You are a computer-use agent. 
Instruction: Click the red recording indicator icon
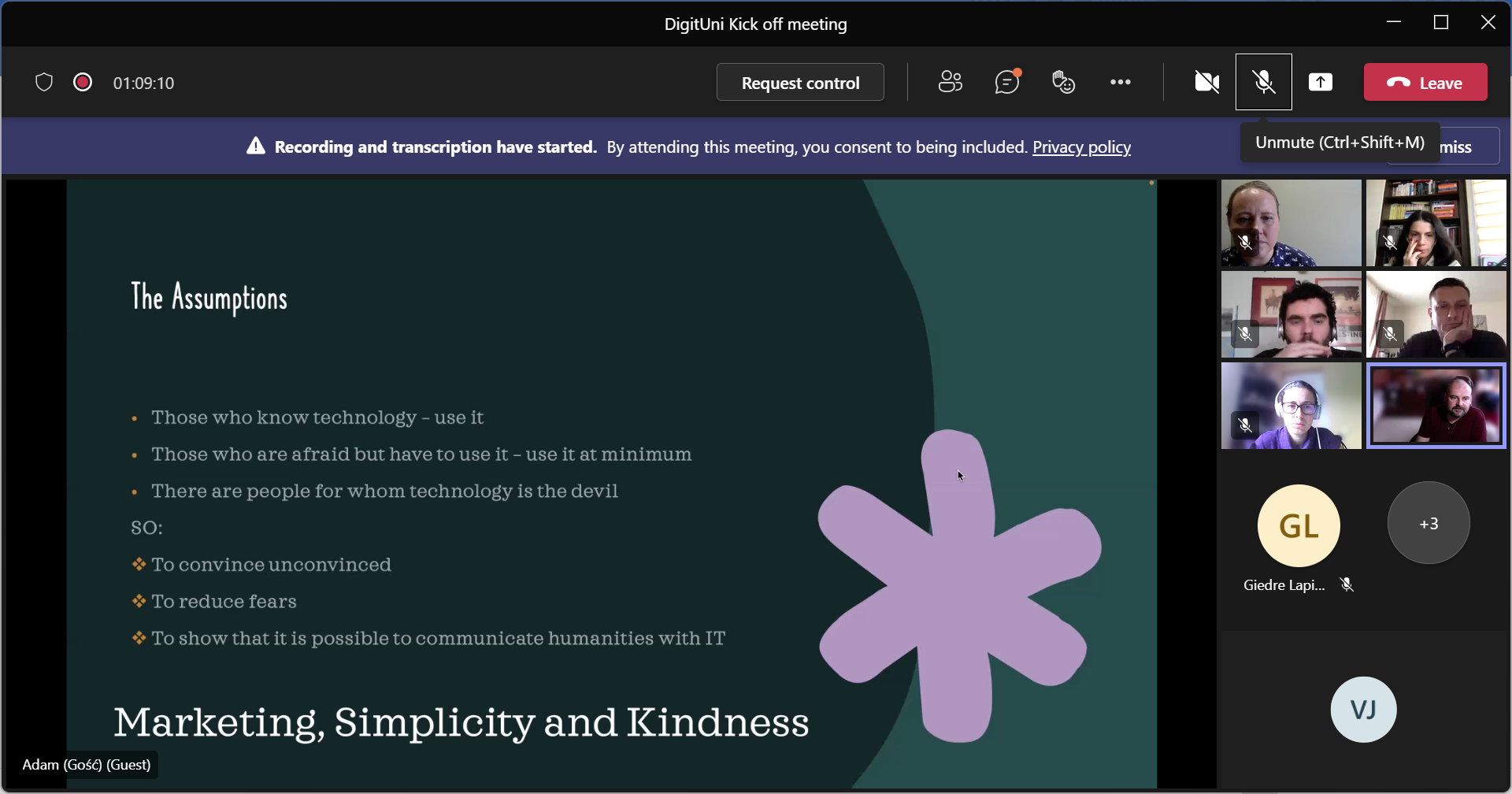83,83
